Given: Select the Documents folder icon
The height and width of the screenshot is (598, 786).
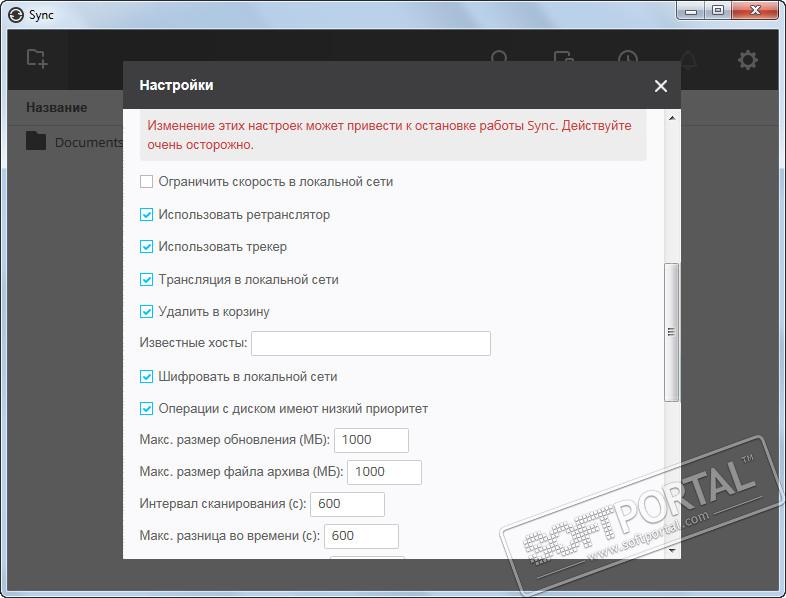Looking at the screenshot, I should tap(36, 141).
